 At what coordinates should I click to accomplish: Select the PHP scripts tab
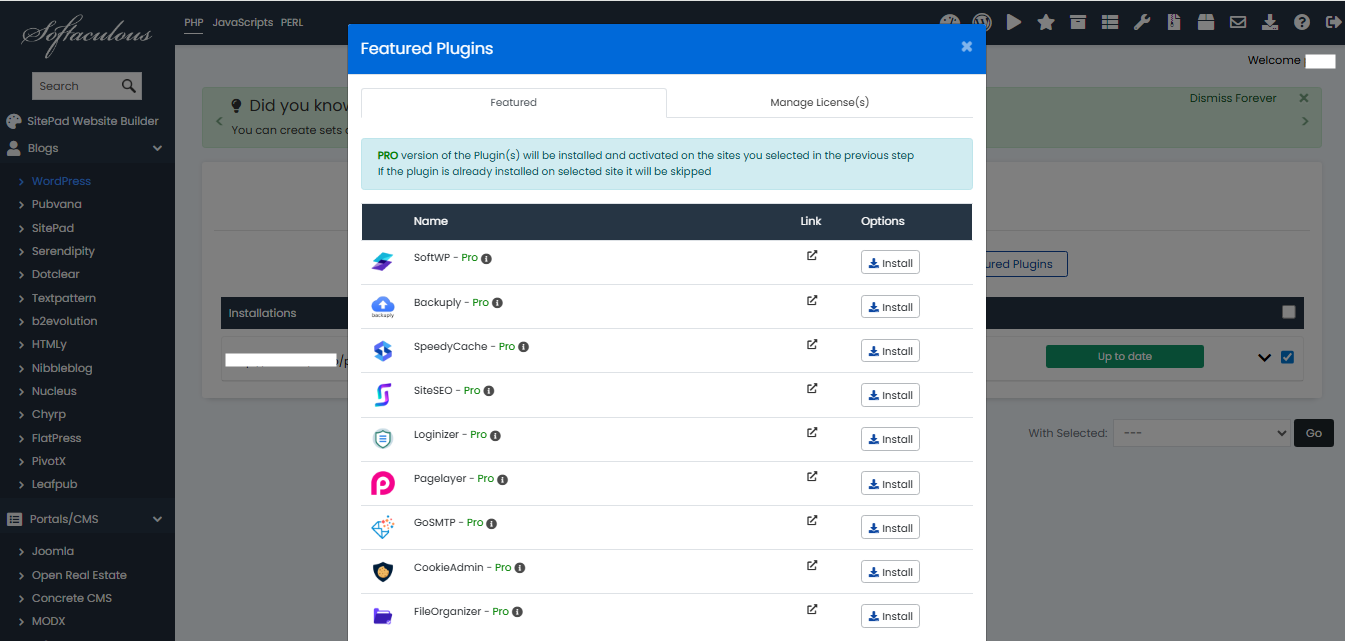[194, 22]
